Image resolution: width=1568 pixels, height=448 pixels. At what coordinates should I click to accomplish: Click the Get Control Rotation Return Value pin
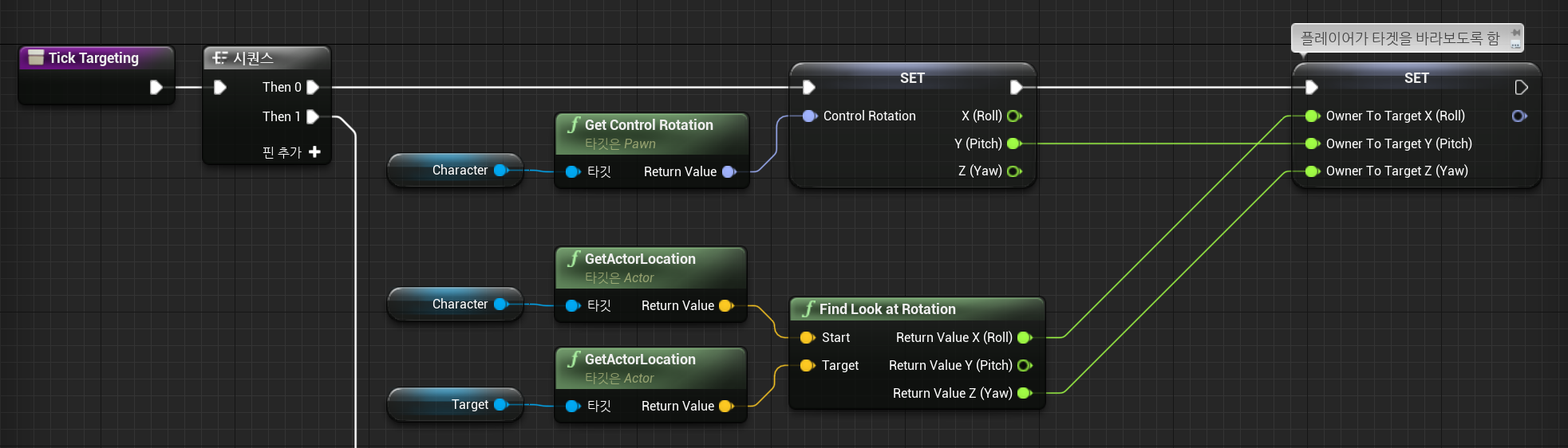(x=729, y=171)
